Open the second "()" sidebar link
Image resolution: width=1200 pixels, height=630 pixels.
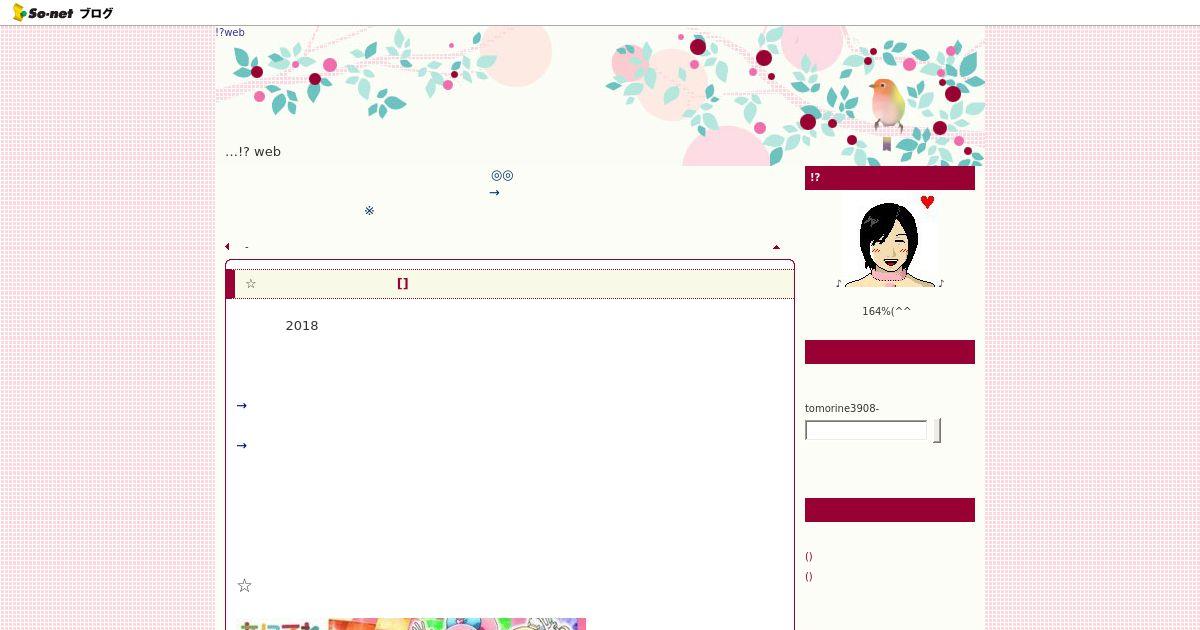(809, 576)
